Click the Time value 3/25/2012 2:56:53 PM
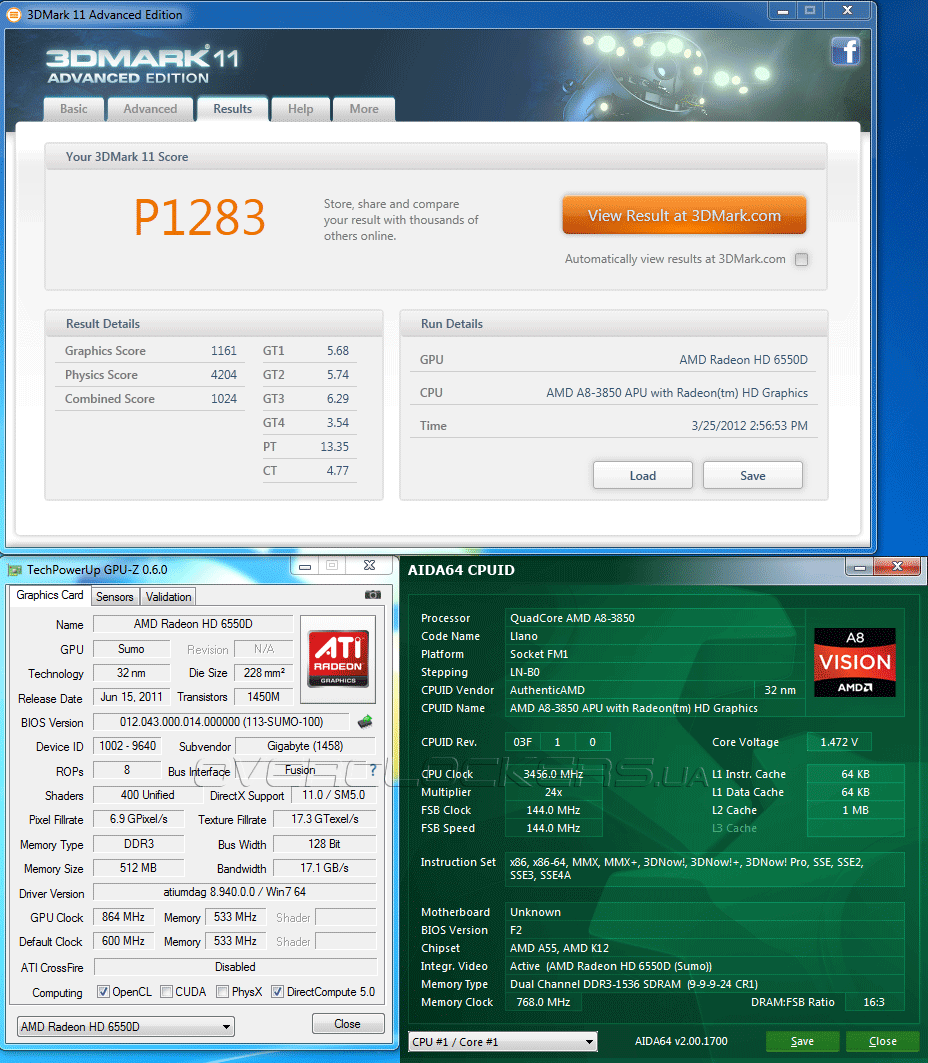The height and width of the screenshot is (1063, 928). [750, 426]
